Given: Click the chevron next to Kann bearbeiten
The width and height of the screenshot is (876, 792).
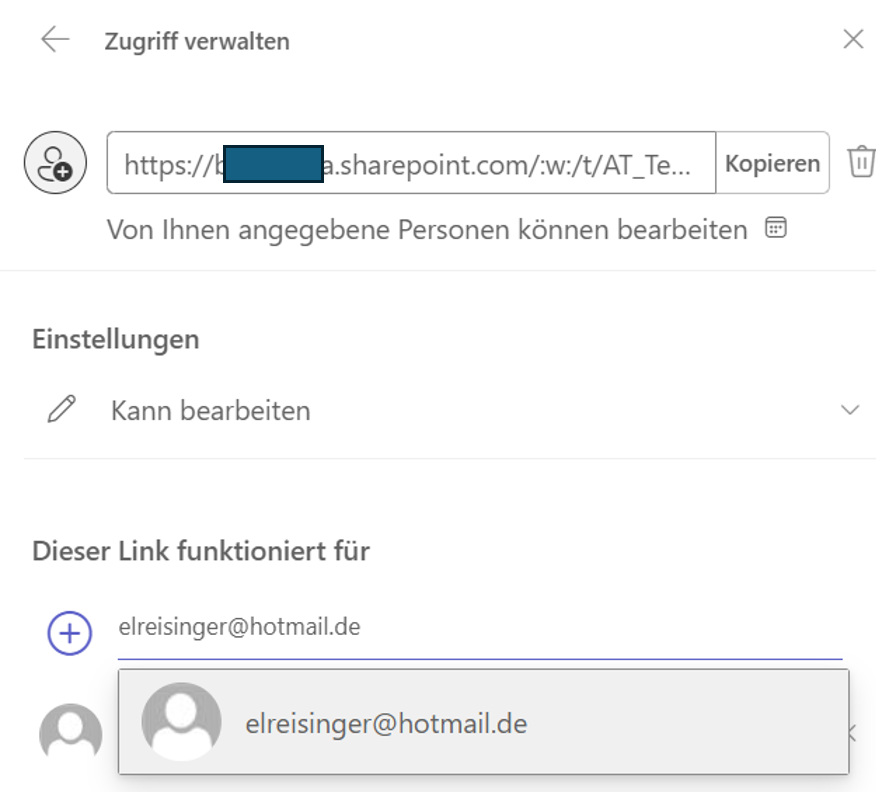Looking at the screenshot, I should (x=850, y=410).
